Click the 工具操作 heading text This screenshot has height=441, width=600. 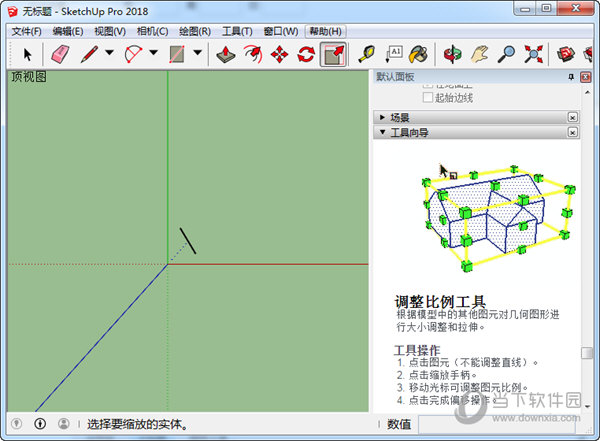pyautogui.click(x=417, y=350)
